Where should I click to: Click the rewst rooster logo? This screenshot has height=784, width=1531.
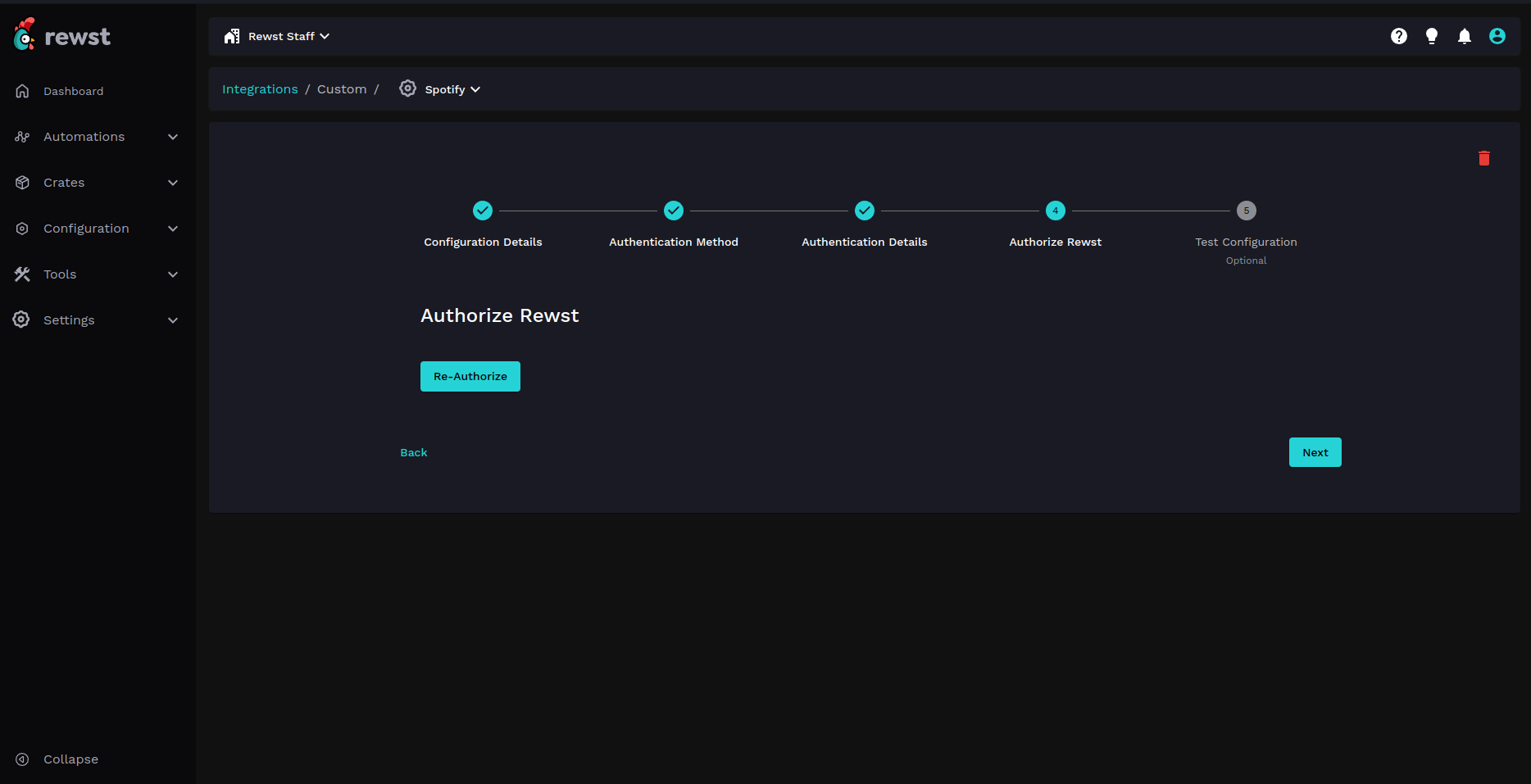[25, 35]
